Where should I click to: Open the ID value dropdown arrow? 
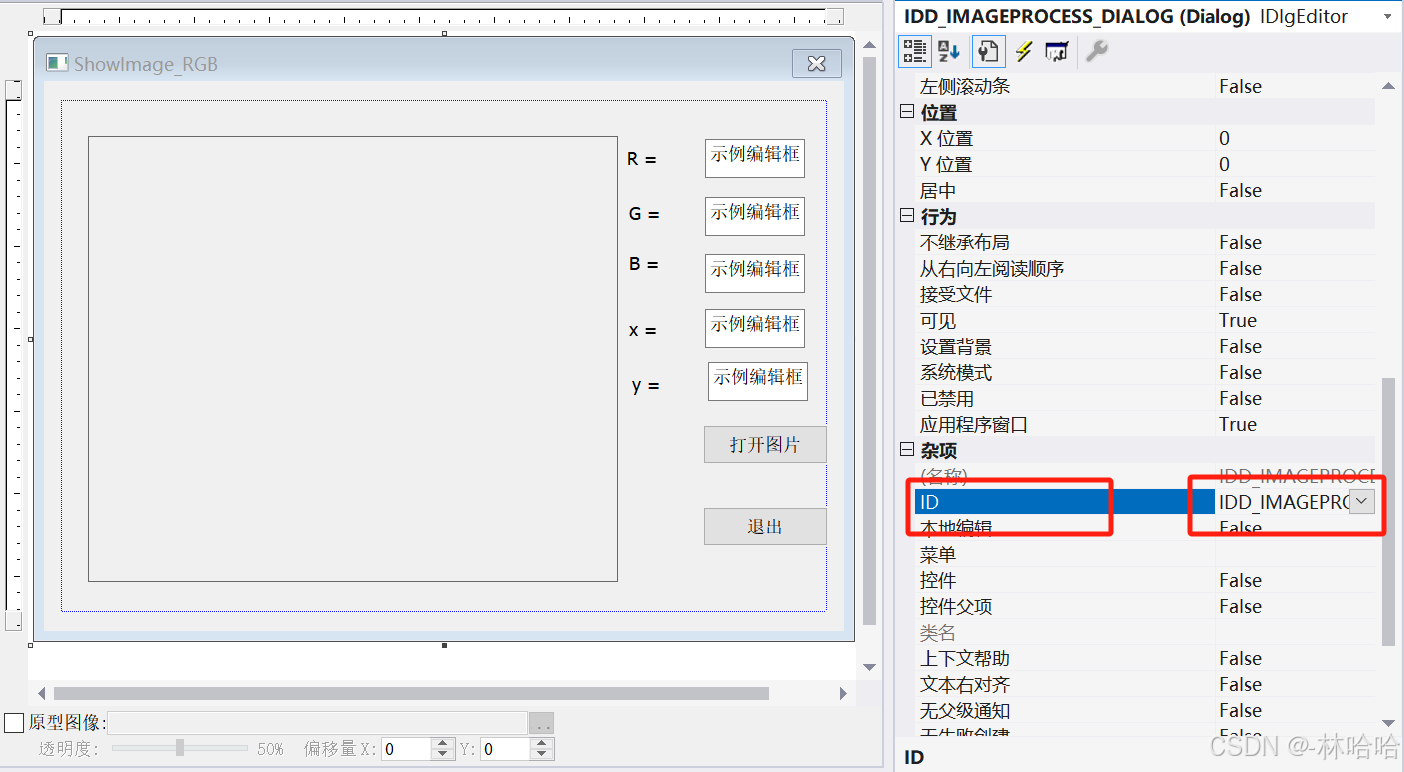(1361, 501)
